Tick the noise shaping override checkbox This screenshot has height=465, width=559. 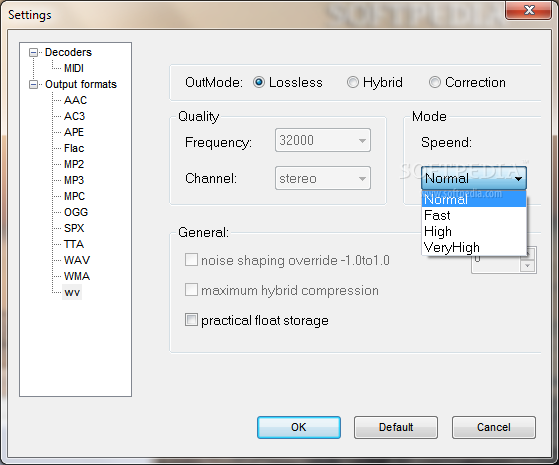pyautogui.click(x=191, y=260)
